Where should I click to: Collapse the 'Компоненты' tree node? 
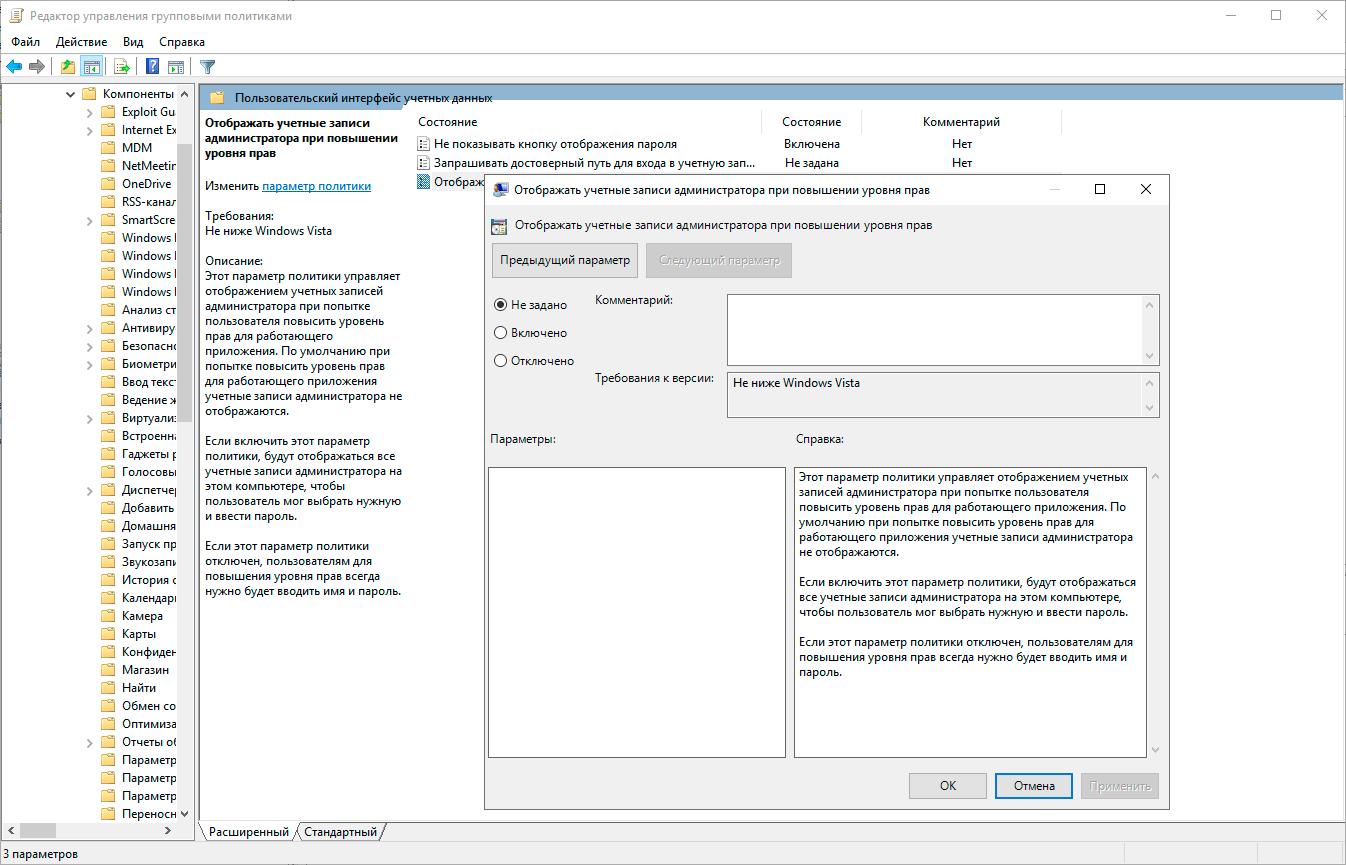tap(71, 94)
